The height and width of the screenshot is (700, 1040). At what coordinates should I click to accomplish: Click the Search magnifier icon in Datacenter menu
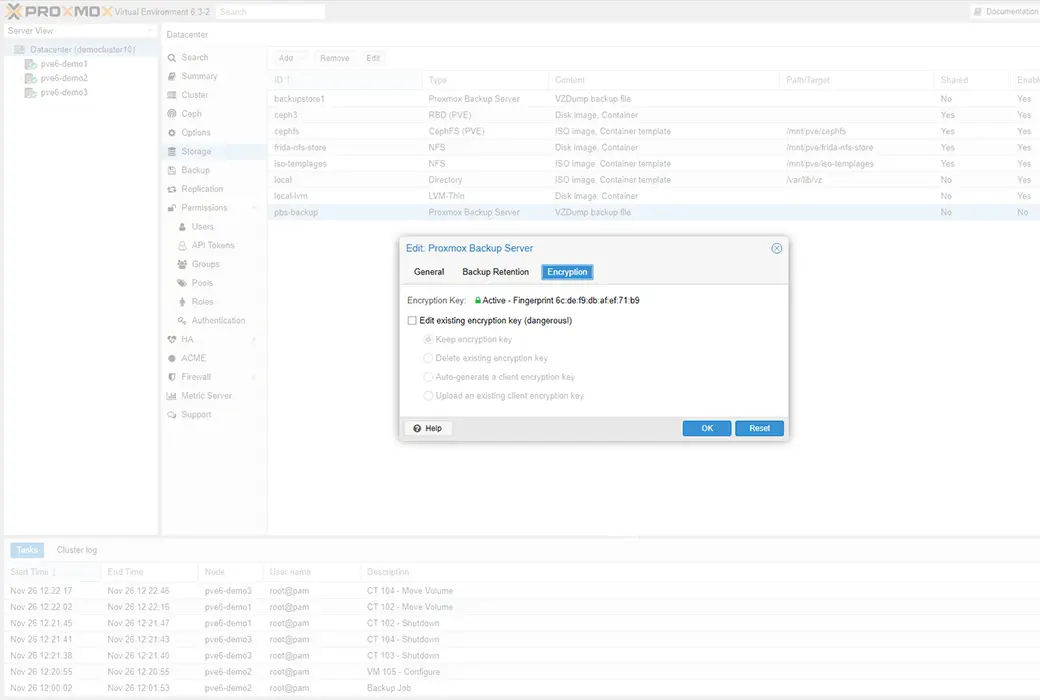pos(172,58)
